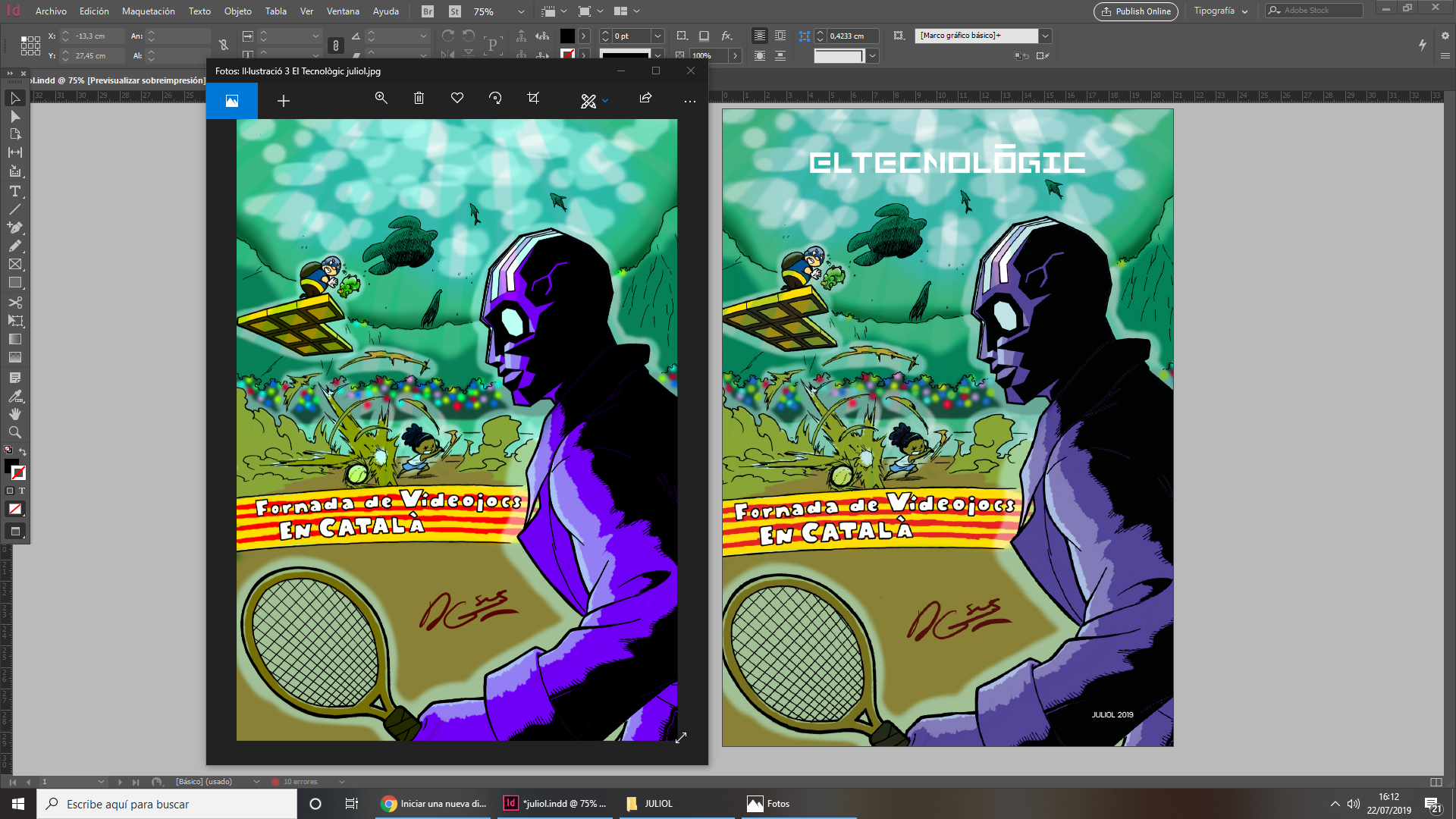Image resolution: width=1456 pixels, height=819 pixels.
Task: Toggle the screen mode button in toolbox
Action: click(15, 532)
